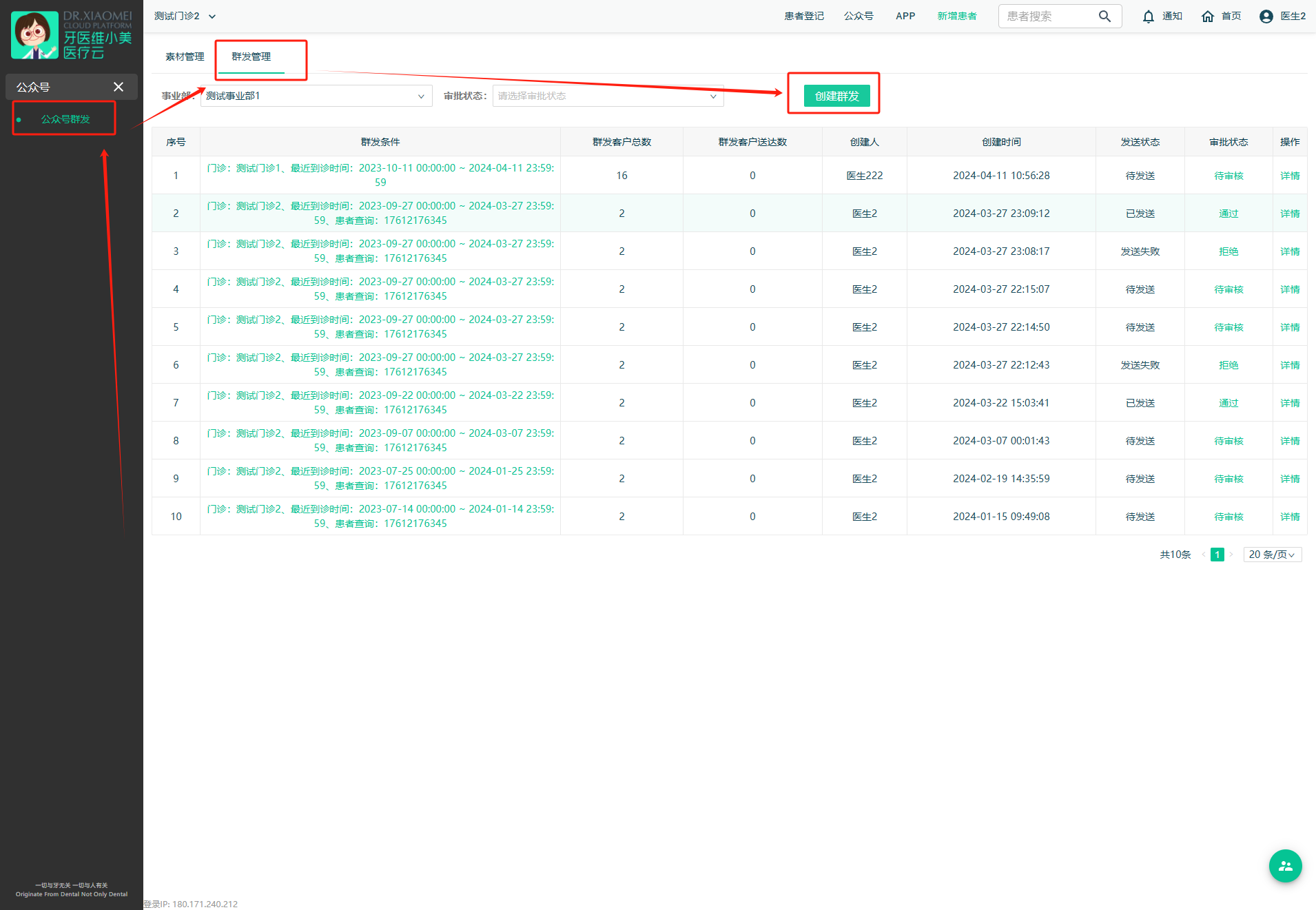The height and width of the screenshot is (910, 1316).
Task: Go to previous page arrow in pagination
Action: click(x=1204, y=555)
